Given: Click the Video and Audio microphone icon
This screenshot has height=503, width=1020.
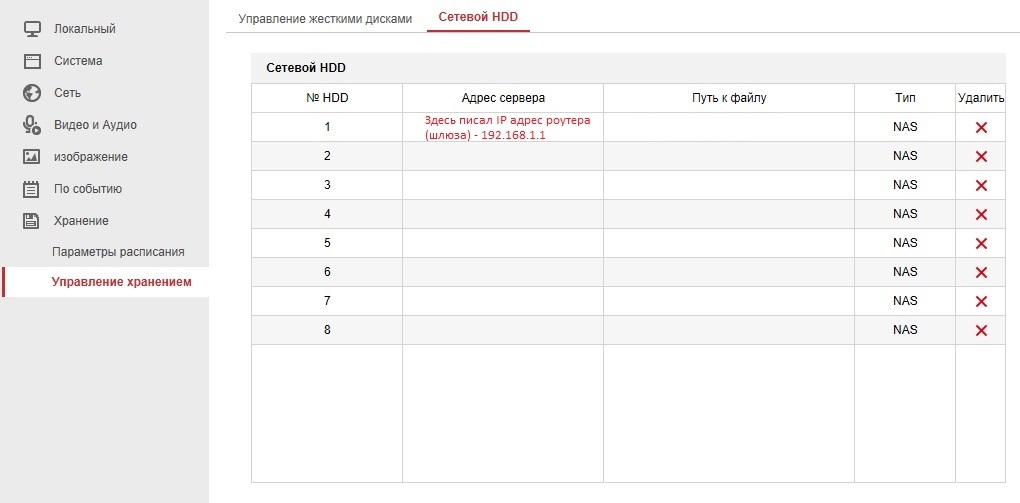Looking at the screenshot, I should click(31, 124).
